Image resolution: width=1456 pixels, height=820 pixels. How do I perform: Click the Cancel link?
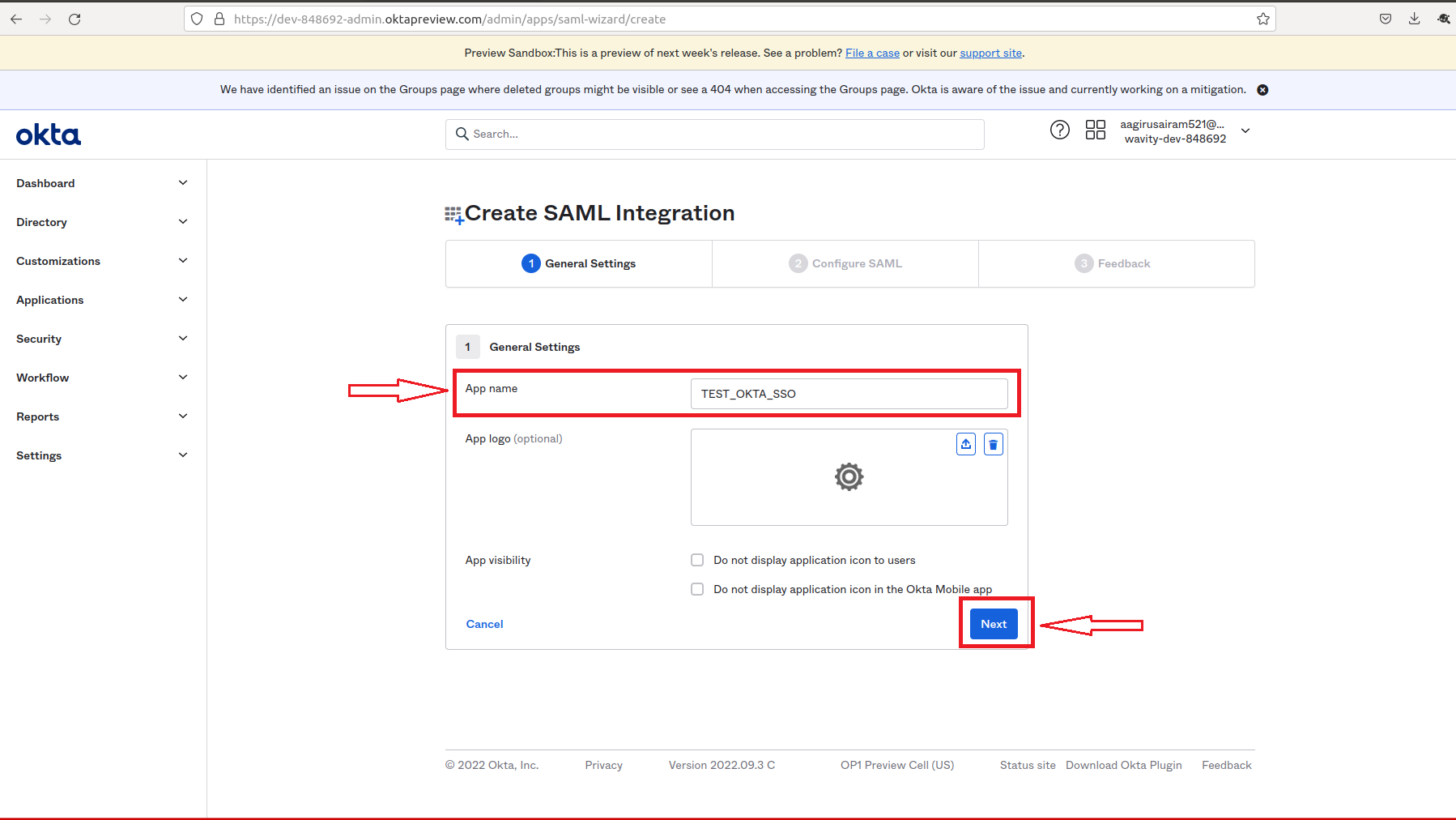click(484, 624)
